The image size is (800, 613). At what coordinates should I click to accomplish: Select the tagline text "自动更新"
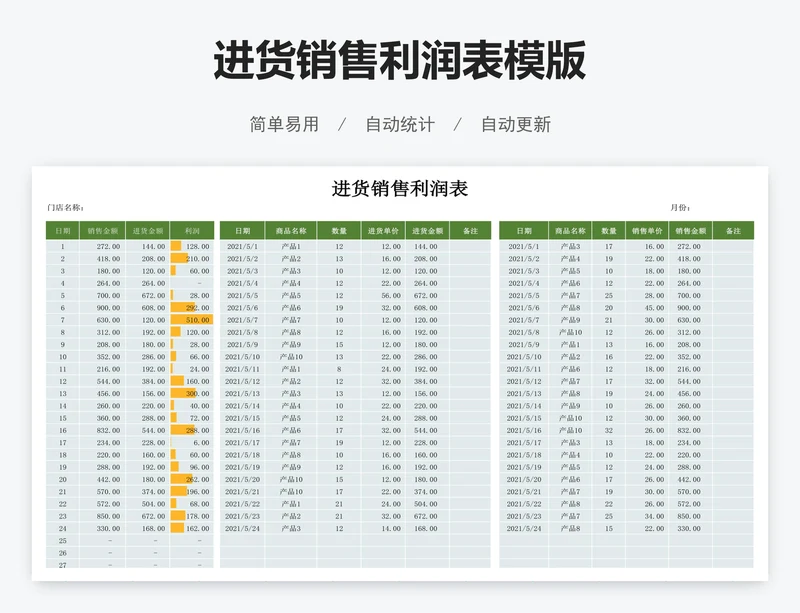tap(516, 124)
